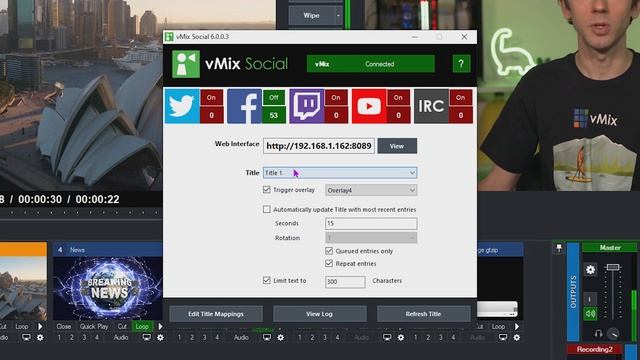Click the Characters limit field showing 300
Viewport: 640px width, 360px height.
(345, 282)
